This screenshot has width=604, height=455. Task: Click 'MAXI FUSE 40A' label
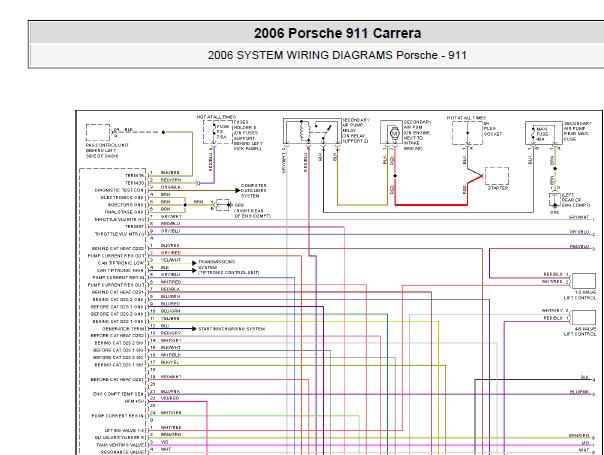coord(542,134)
